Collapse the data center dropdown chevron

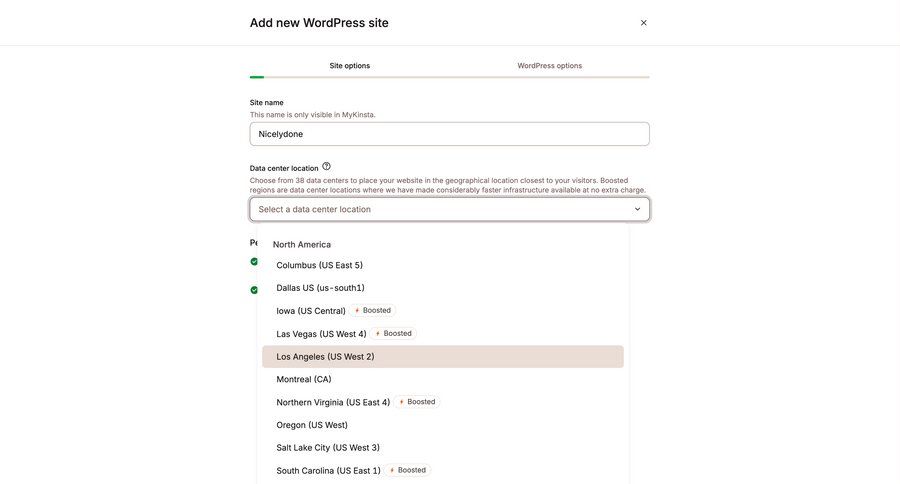(x=637, y=209)
